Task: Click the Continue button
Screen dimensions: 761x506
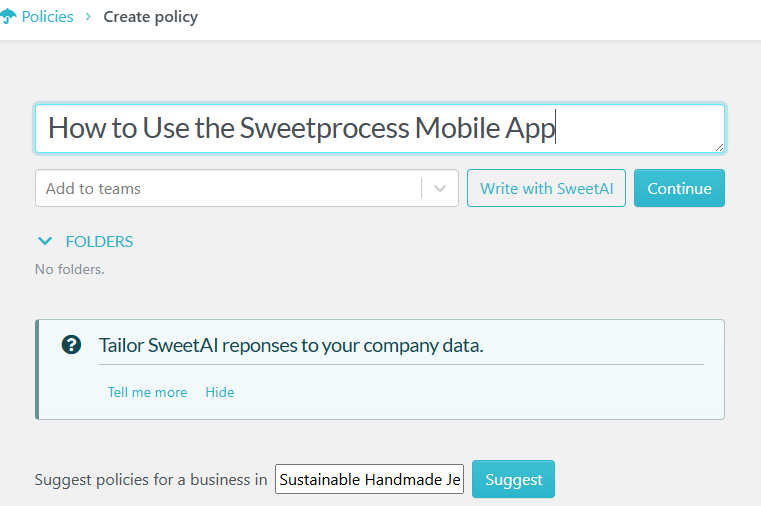Action: 679,188
